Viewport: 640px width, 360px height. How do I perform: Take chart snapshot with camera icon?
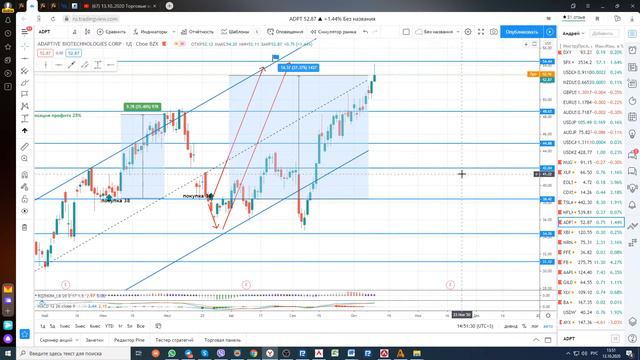[493, 32]
